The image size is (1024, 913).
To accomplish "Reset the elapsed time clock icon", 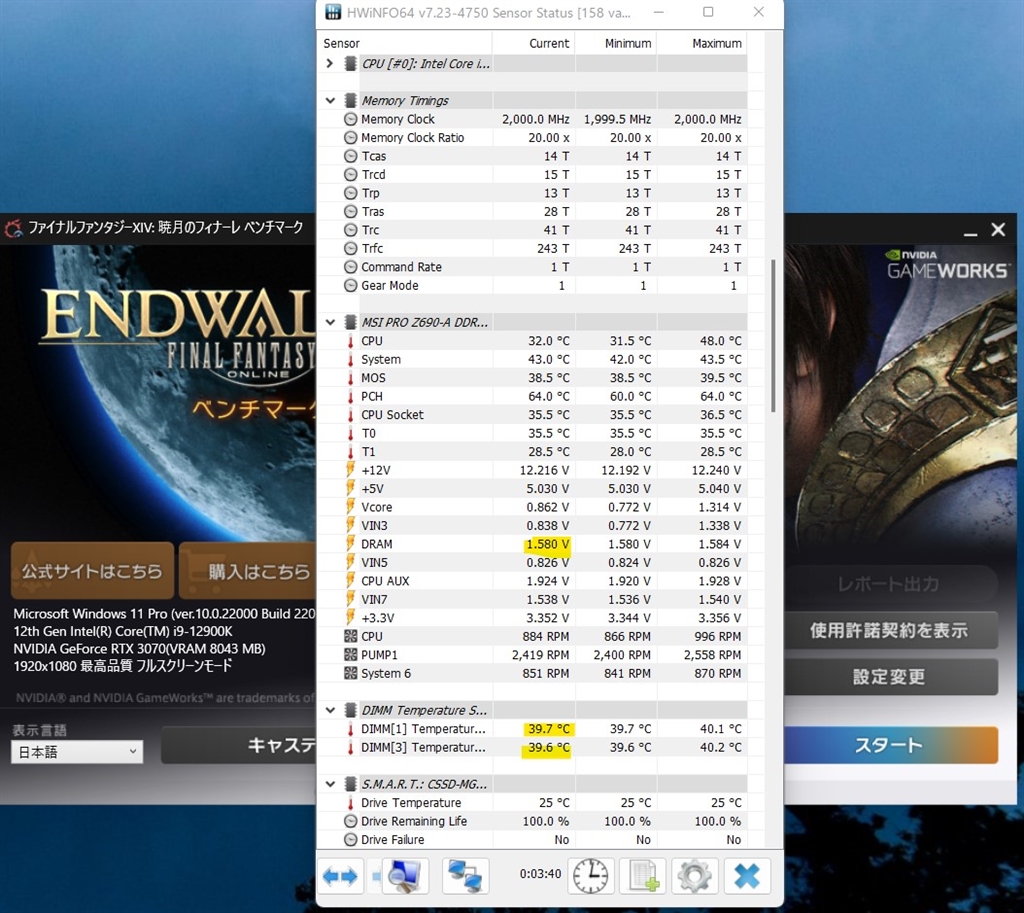I will [590, 877].
